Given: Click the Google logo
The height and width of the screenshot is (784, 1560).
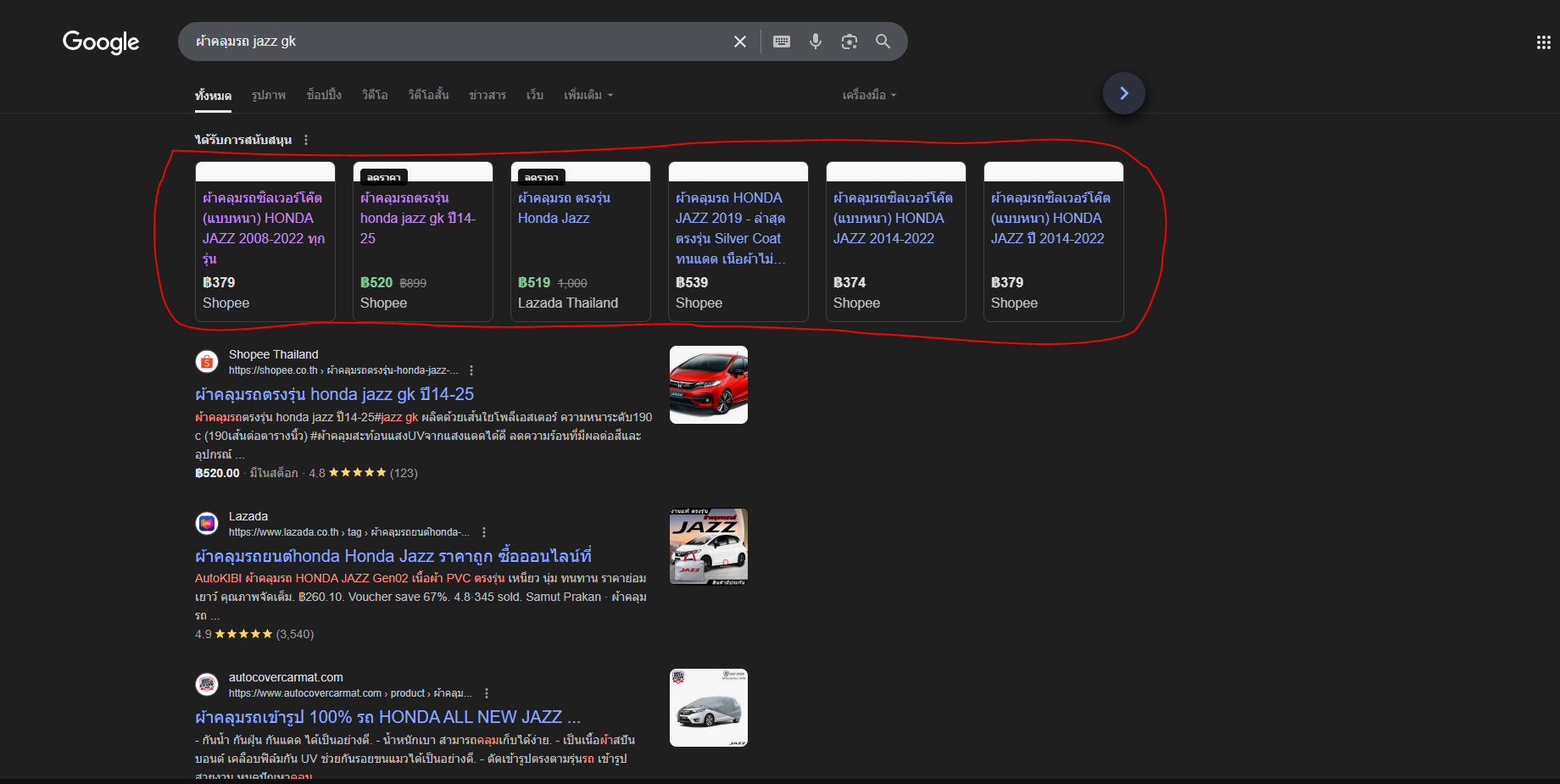Looking at the screenshot, I should tap(101, 42).
